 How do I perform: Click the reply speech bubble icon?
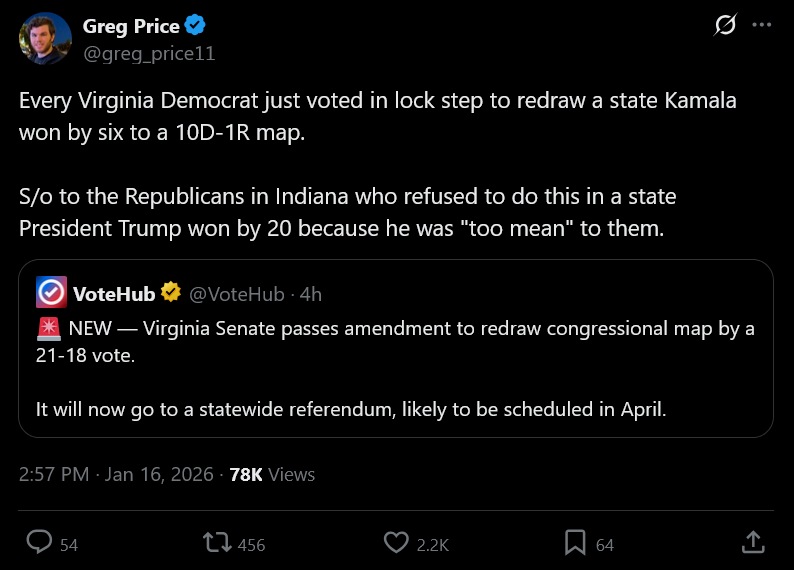[39, 543]
